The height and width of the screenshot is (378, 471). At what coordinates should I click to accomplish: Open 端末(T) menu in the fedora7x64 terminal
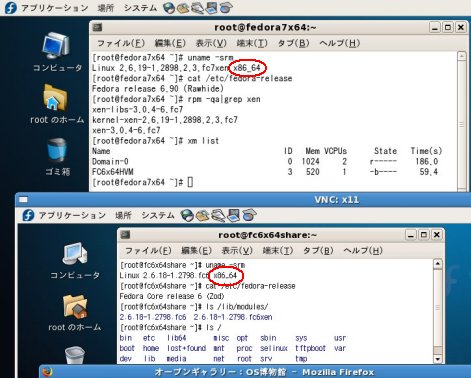pyautogui.click(x=252, y=43)
